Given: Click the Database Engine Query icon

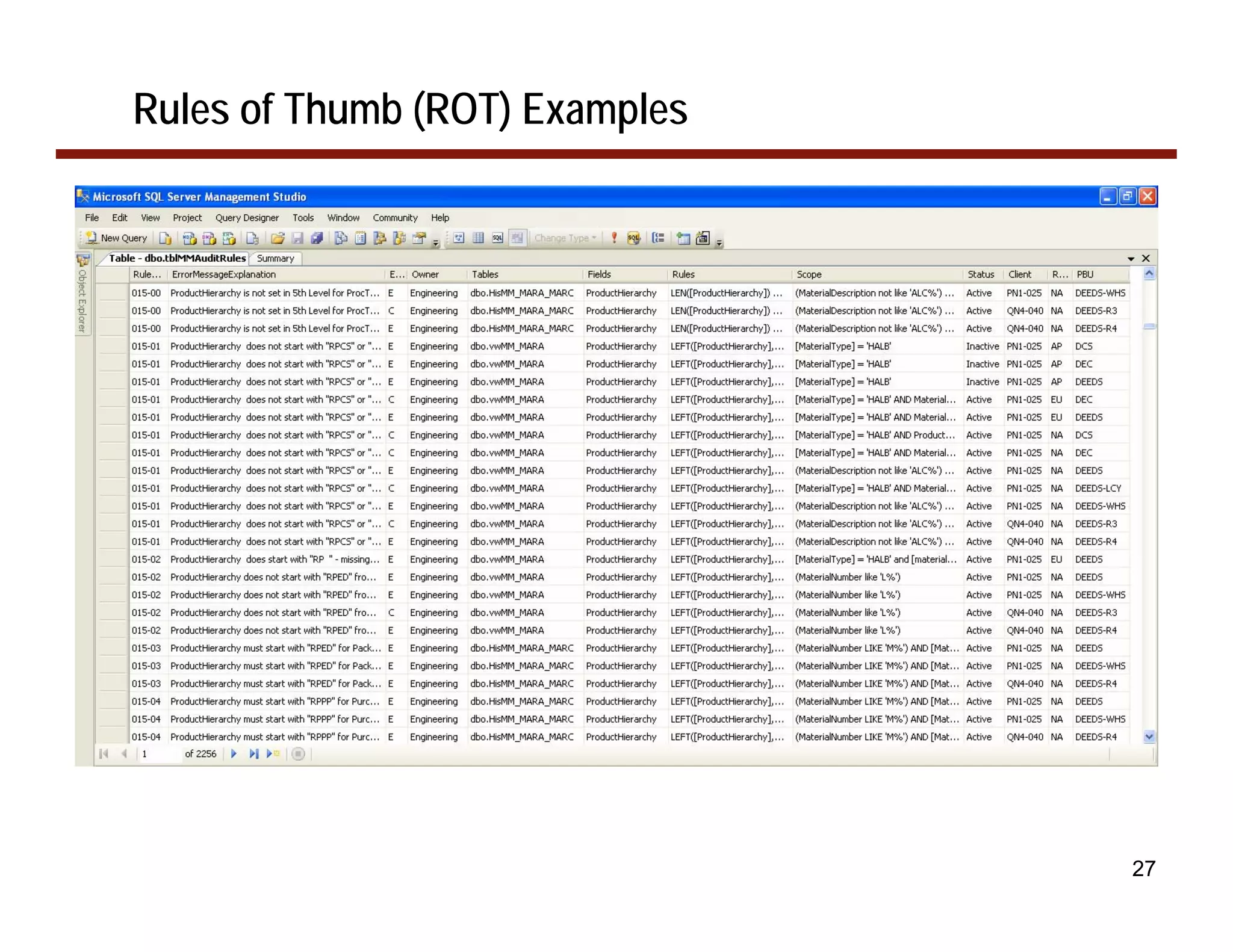Looking at the screenshot, I should click(165, 238).
